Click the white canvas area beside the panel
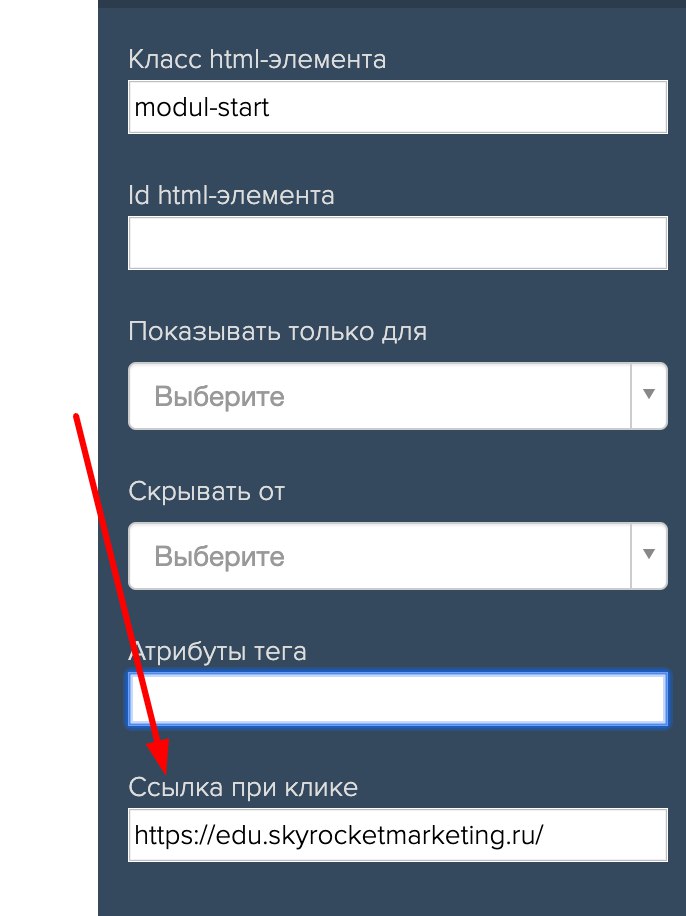Screen dimensions: 686x916 (48, 234)
